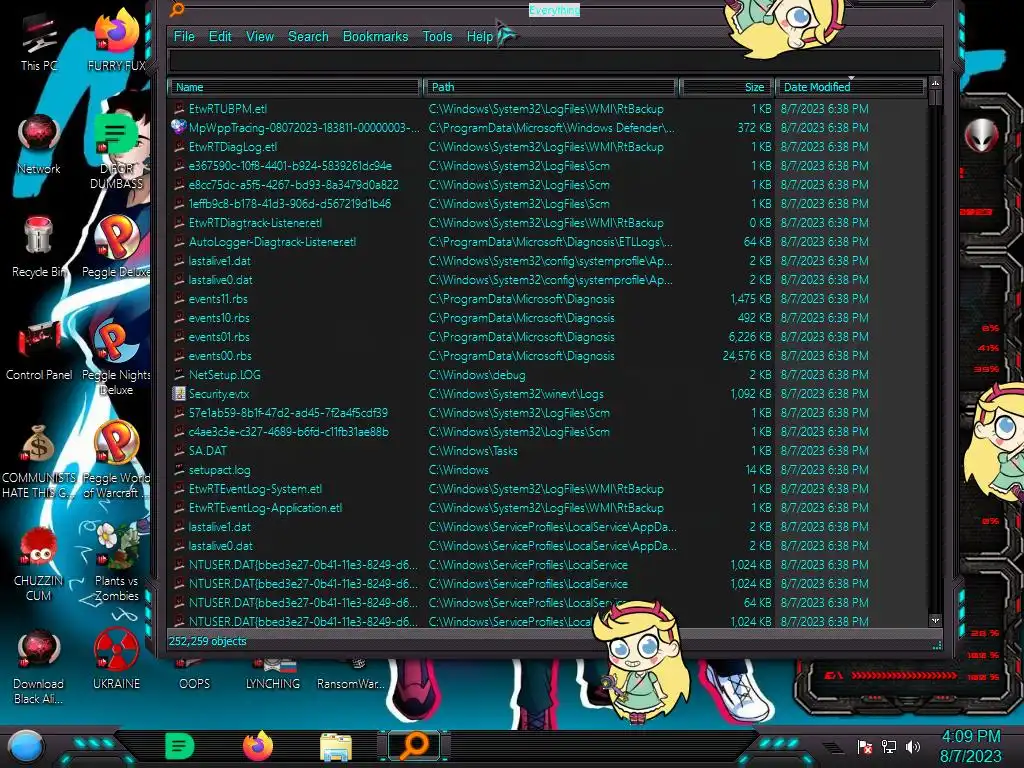This screenshot has width=1024, height=768.
Task: Select the Security.evtx file icon
Action: coord(178,394)
